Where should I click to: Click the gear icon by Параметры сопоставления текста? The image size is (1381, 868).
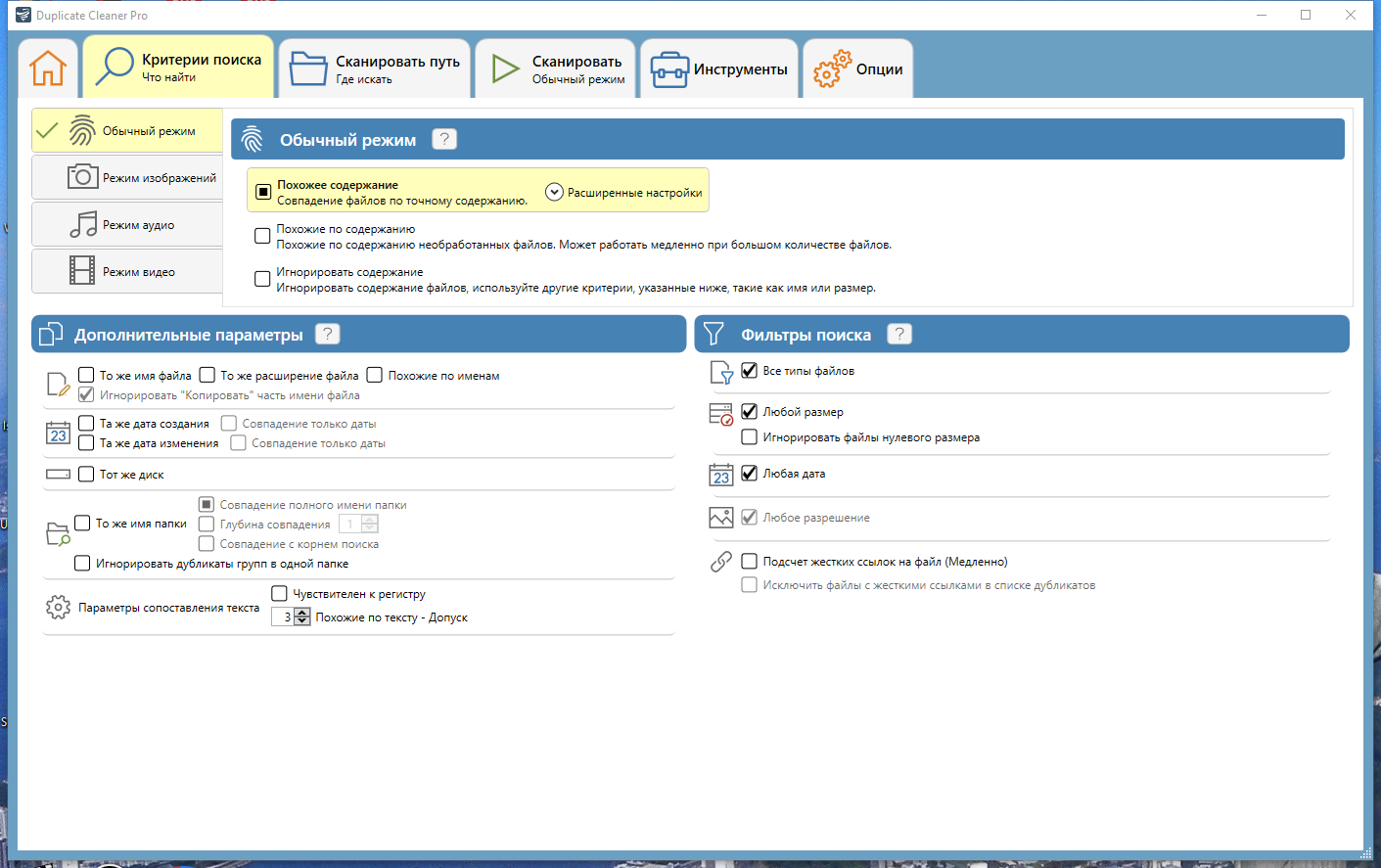pos(58,607)
